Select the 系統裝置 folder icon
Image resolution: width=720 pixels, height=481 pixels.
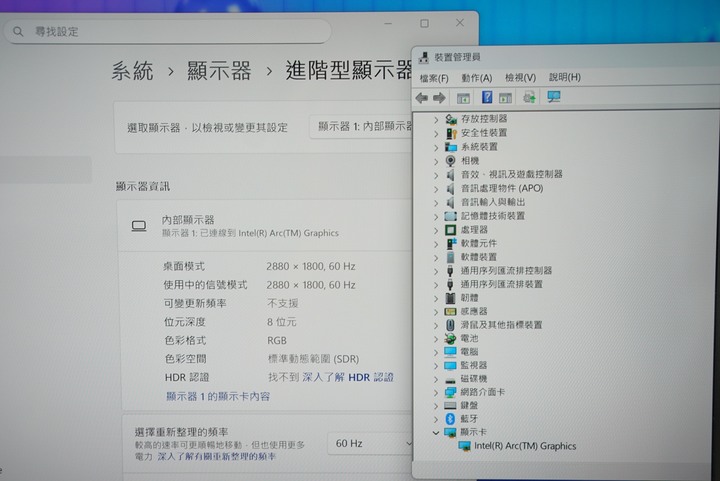coord(451,147)
